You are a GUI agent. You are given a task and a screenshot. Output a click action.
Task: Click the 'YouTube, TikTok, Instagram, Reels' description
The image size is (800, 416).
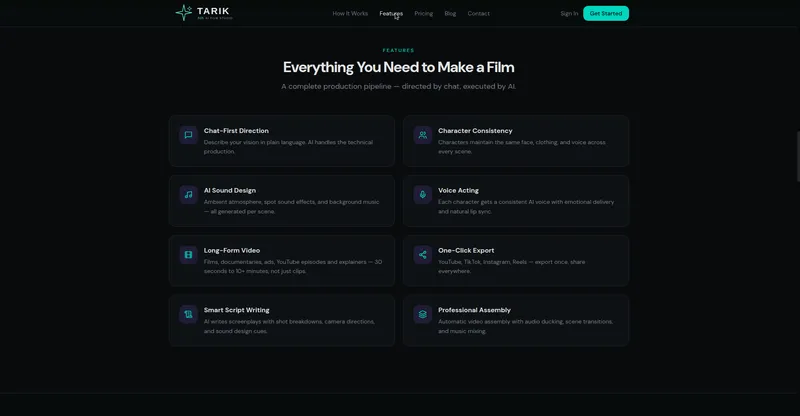click(511, 266)
